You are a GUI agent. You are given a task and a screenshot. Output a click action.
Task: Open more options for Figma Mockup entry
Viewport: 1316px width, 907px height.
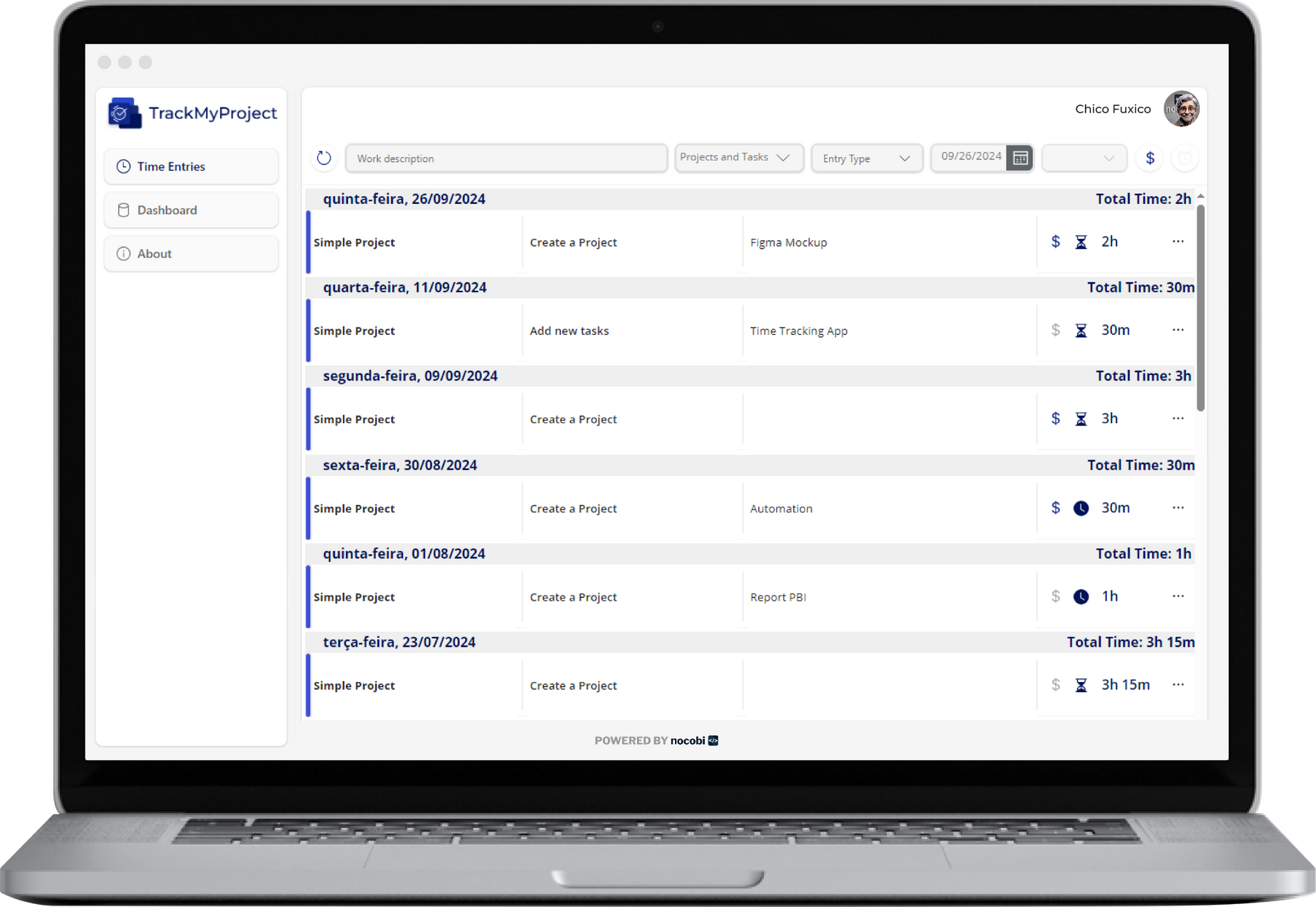click(1178, 241)
